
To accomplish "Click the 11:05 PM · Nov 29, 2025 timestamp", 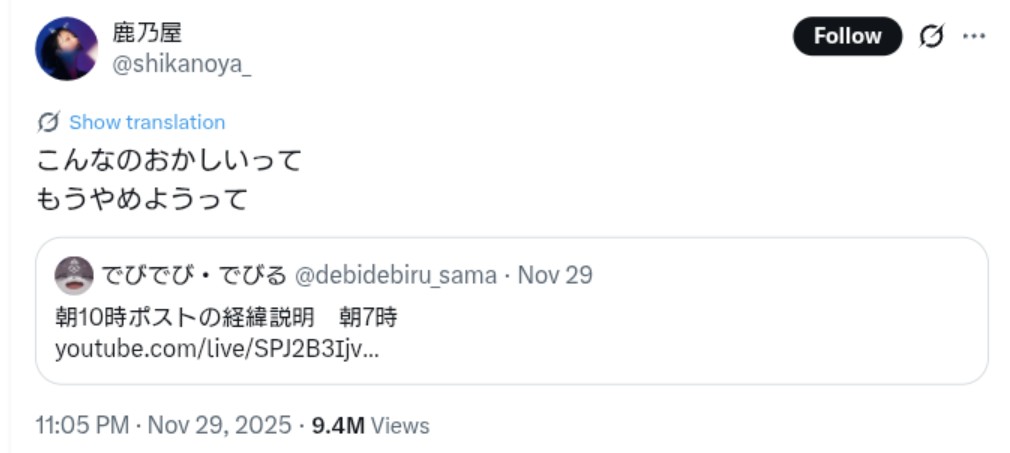I will [x=163, y=425].
